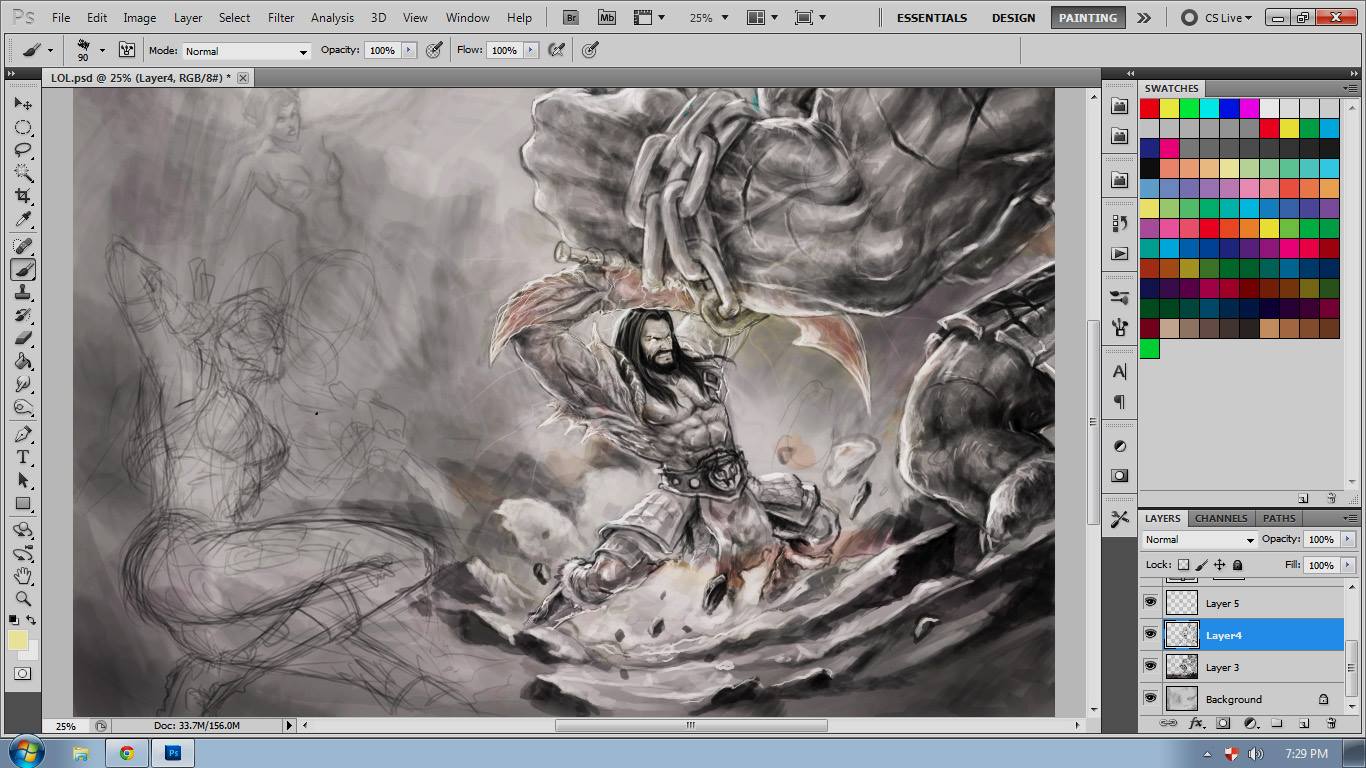Hide the Background layer eye
1366x768 pixels.
pyautogui.click(x=1150, y=699)
